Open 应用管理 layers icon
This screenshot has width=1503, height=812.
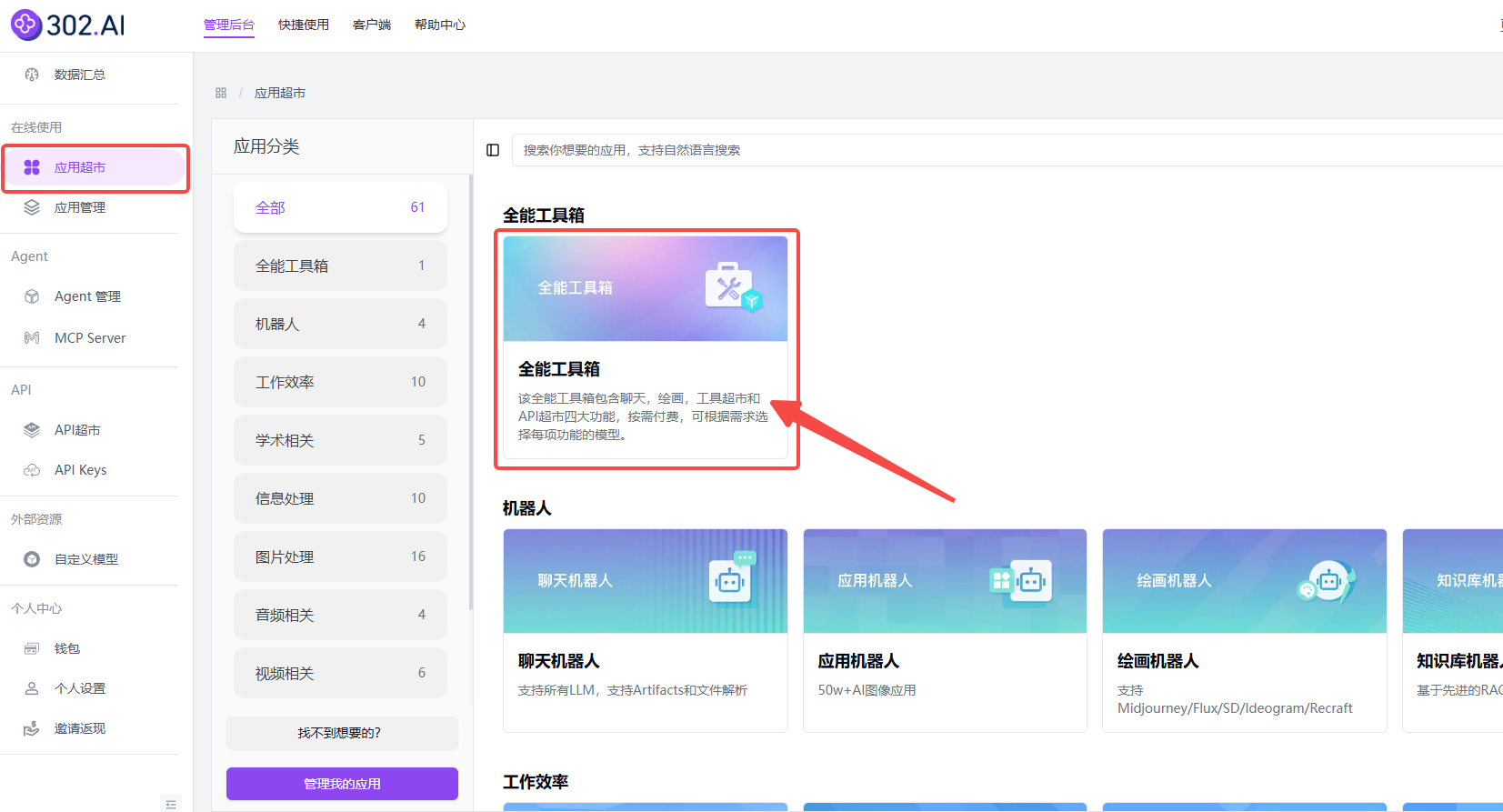click(x=32, y=207)
